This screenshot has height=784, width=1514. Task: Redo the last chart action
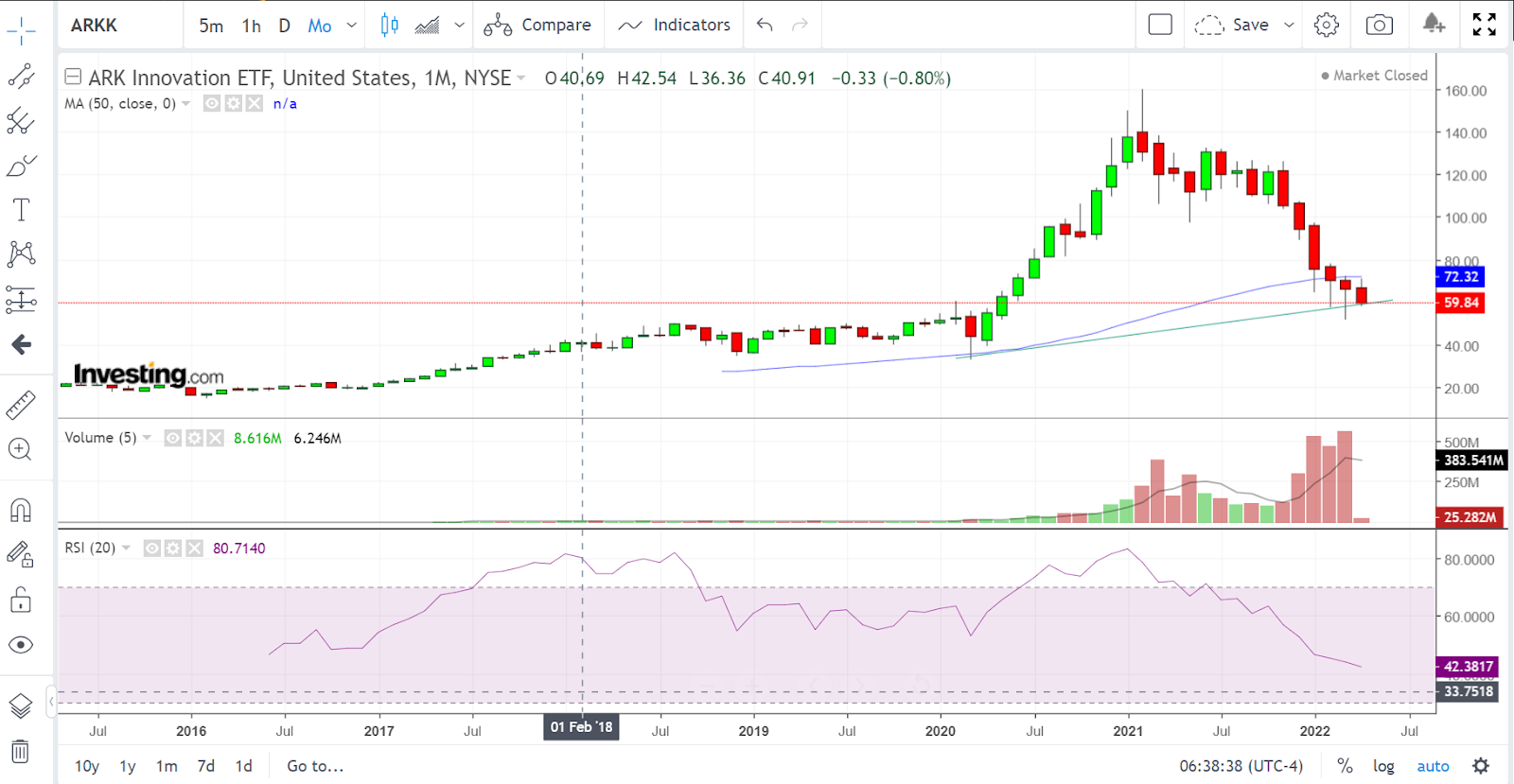(x=801, y=26)
